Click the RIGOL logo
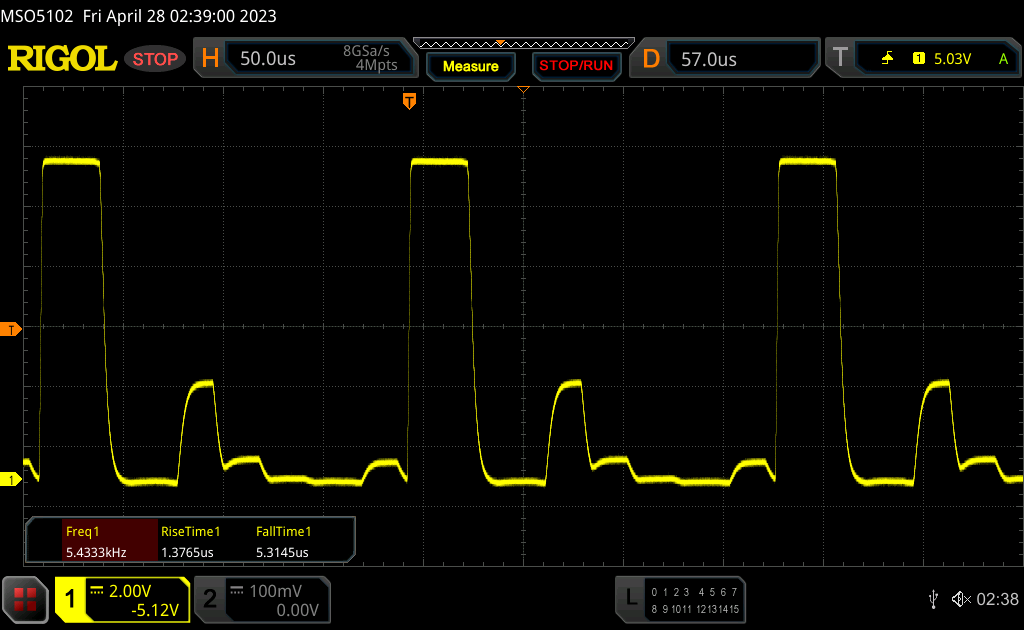Image resolution: width=1024 pixels, height=630 pixels. point(62,59)
